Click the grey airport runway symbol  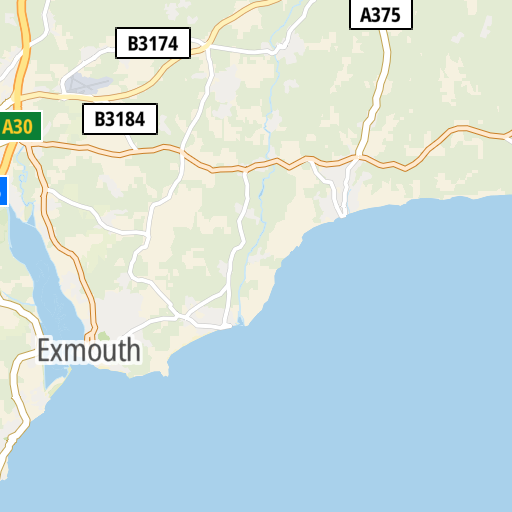pos(87,84)
